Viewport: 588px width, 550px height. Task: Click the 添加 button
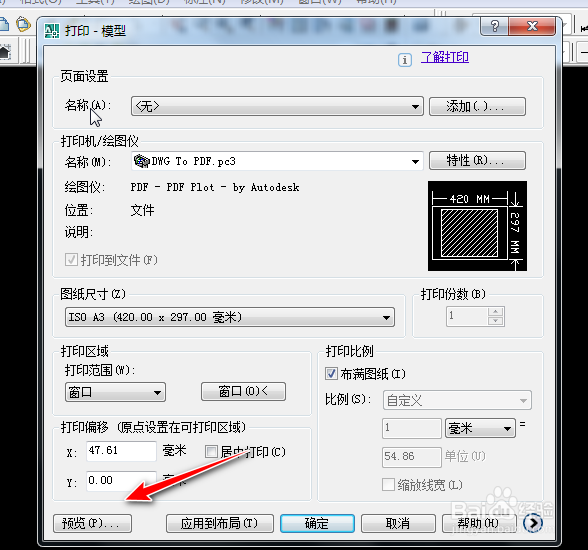(477, 106)
